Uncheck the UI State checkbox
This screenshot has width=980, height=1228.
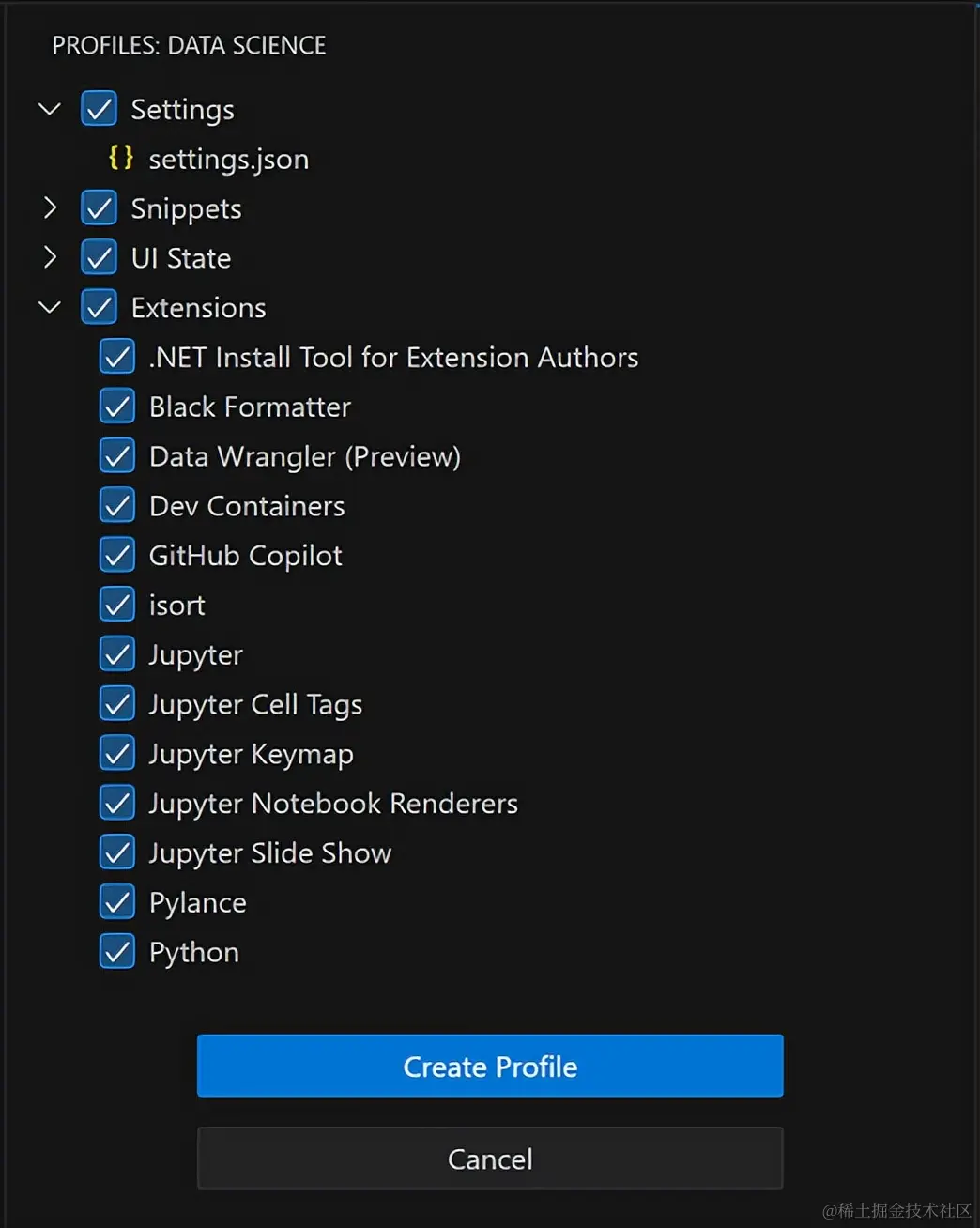click(x=99, y=257)
